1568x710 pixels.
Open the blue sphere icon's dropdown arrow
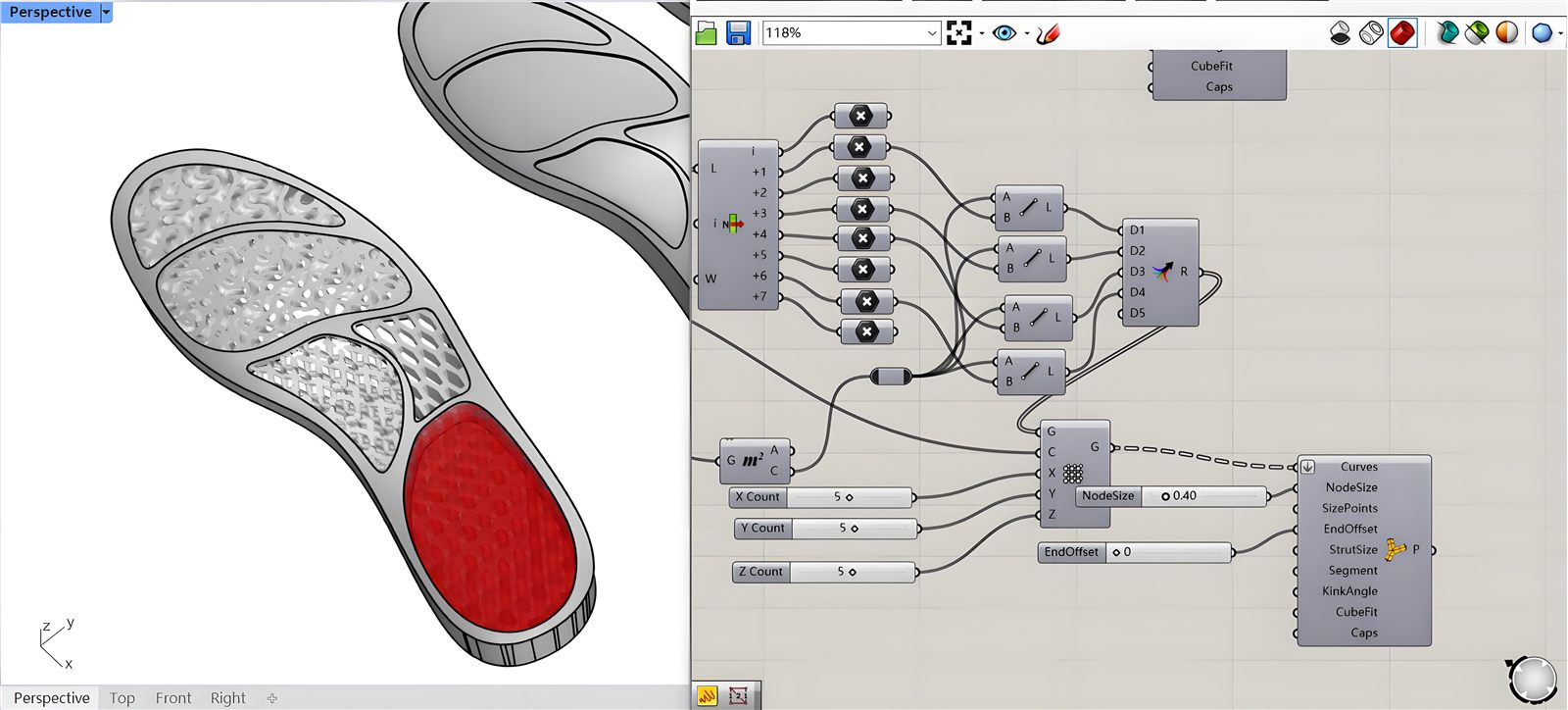tap(1559, 34)
